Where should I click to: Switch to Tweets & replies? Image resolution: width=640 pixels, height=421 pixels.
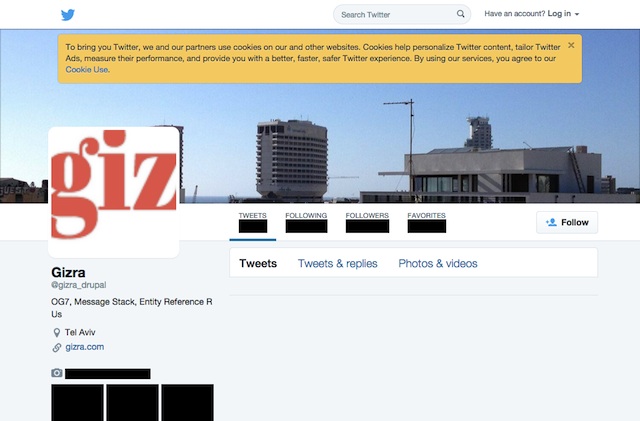[338, 263]
